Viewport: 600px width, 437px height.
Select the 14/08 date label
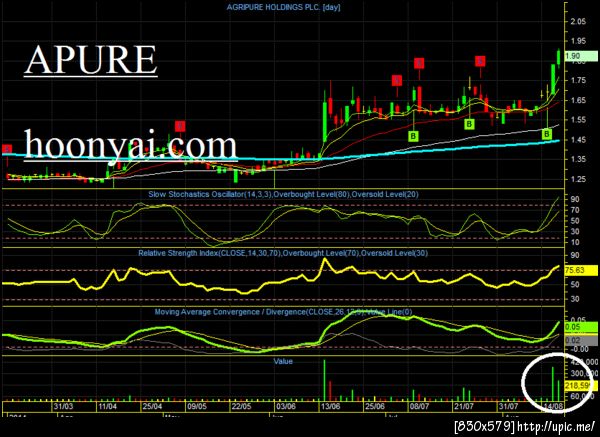[x=553, y=406]
